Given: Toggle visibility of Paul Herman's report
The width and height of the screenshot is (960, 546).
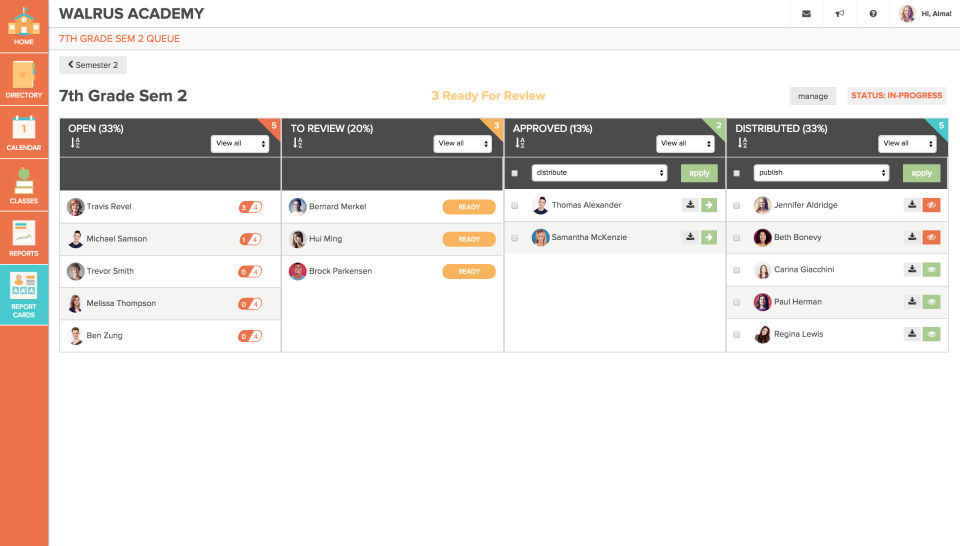Looking at the screenshot, I should point(931,302).
